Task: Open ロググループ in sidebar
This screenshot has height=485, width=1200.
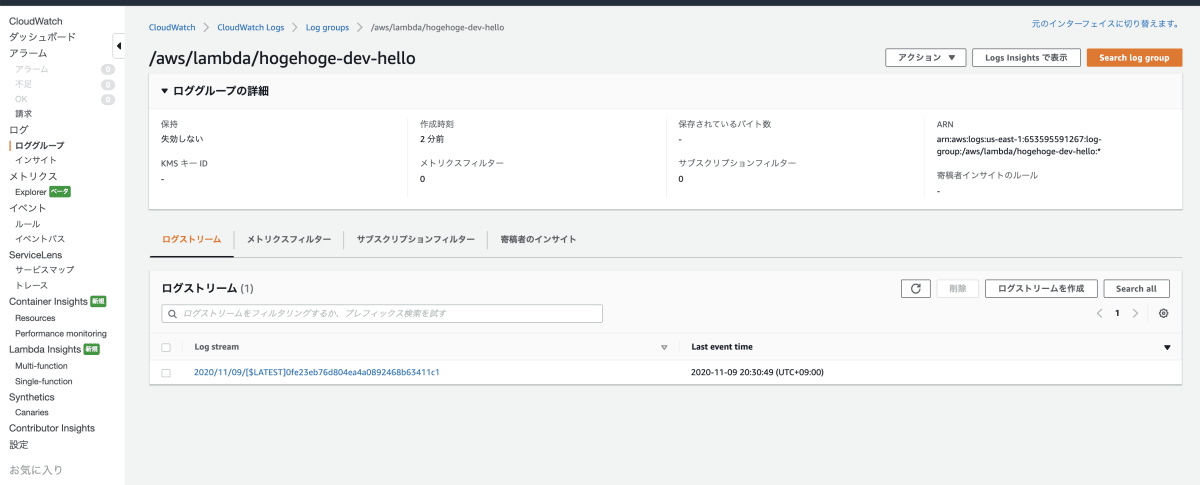Action: coord(39,145)
